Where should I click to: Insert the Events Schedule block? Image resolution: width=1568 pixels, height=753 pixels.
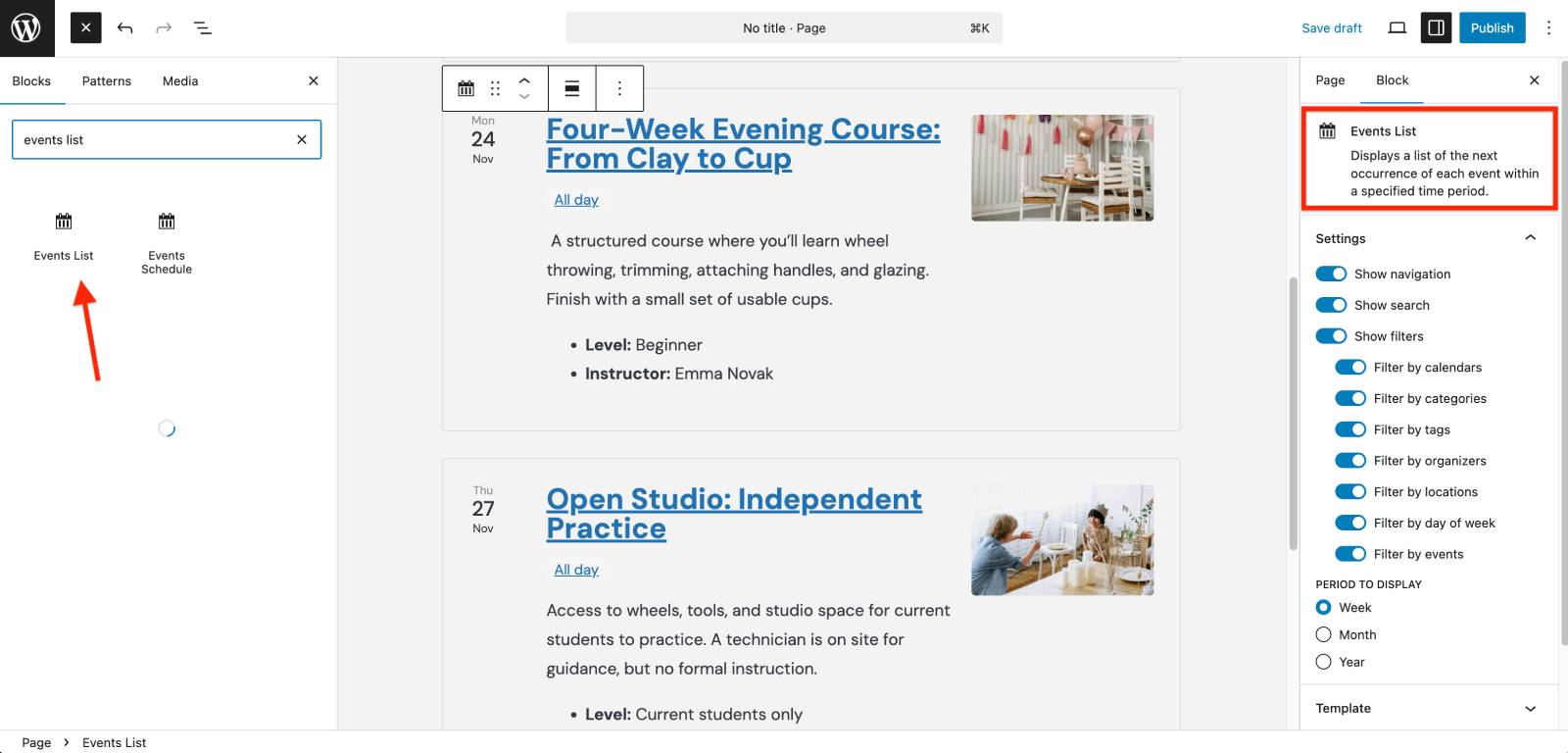167,242
